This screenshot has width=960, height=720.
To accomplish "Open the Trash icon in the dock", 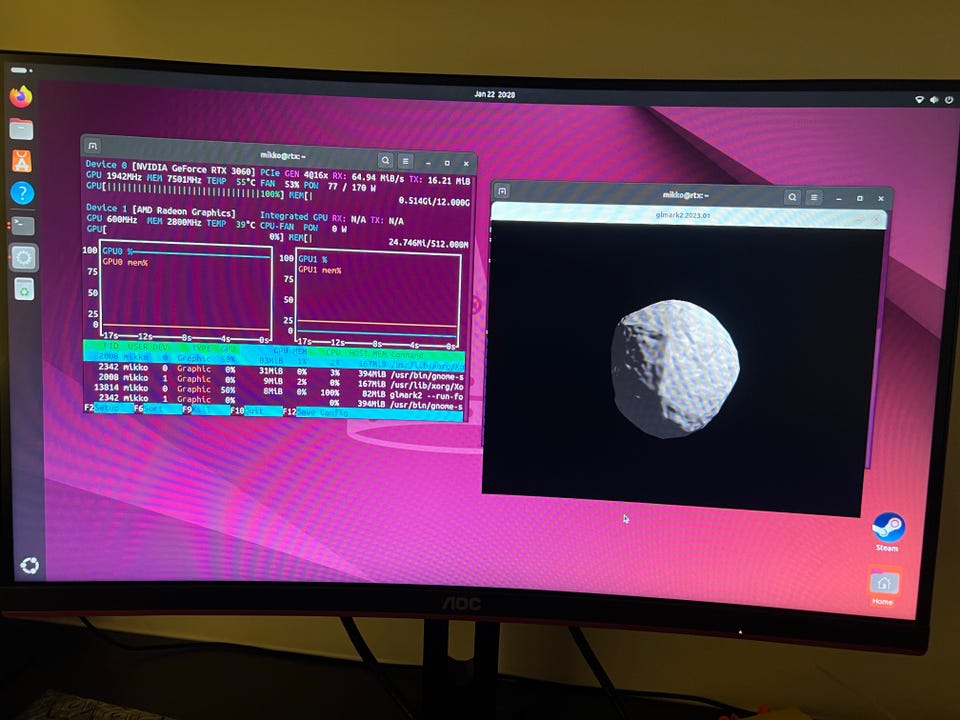I will [x=24, y=290].
